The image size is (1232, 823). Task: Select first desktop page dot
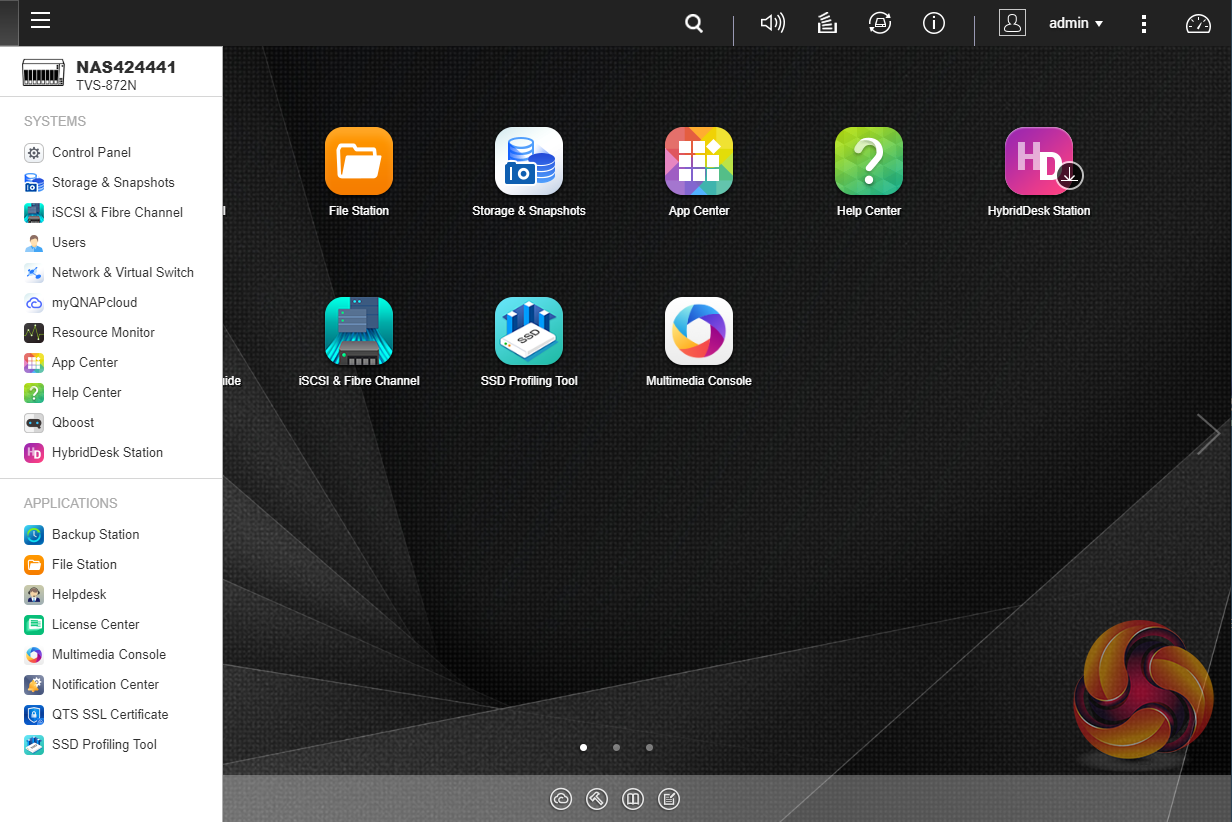583,747
